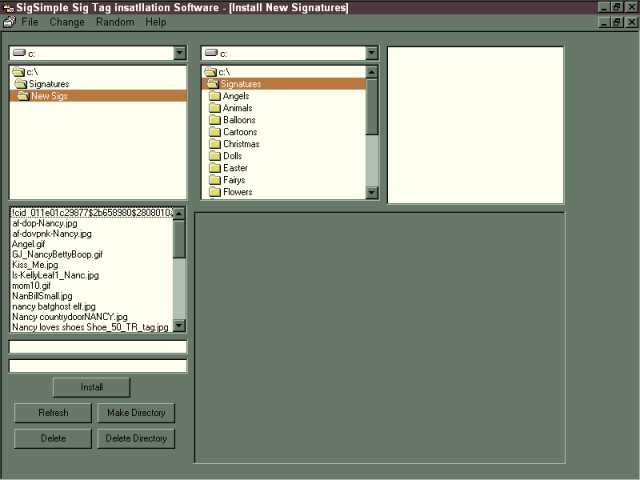Open the Dolls folder
640x480 pixels.
pyautogui.click(x=225, y=156)
